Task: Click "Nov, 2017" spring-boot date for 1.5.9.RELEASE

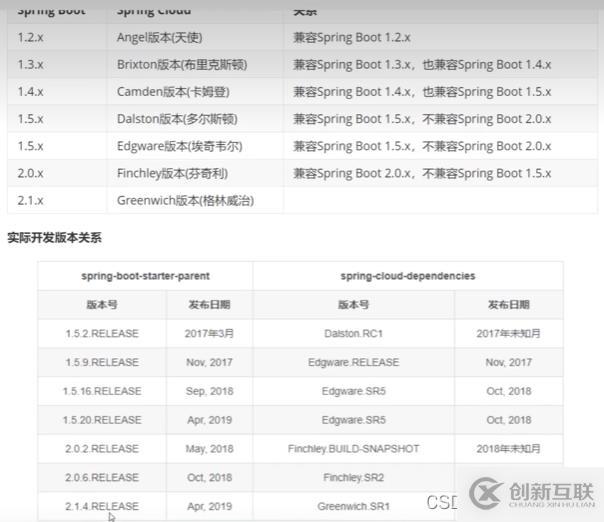Action: coord(209,362)
